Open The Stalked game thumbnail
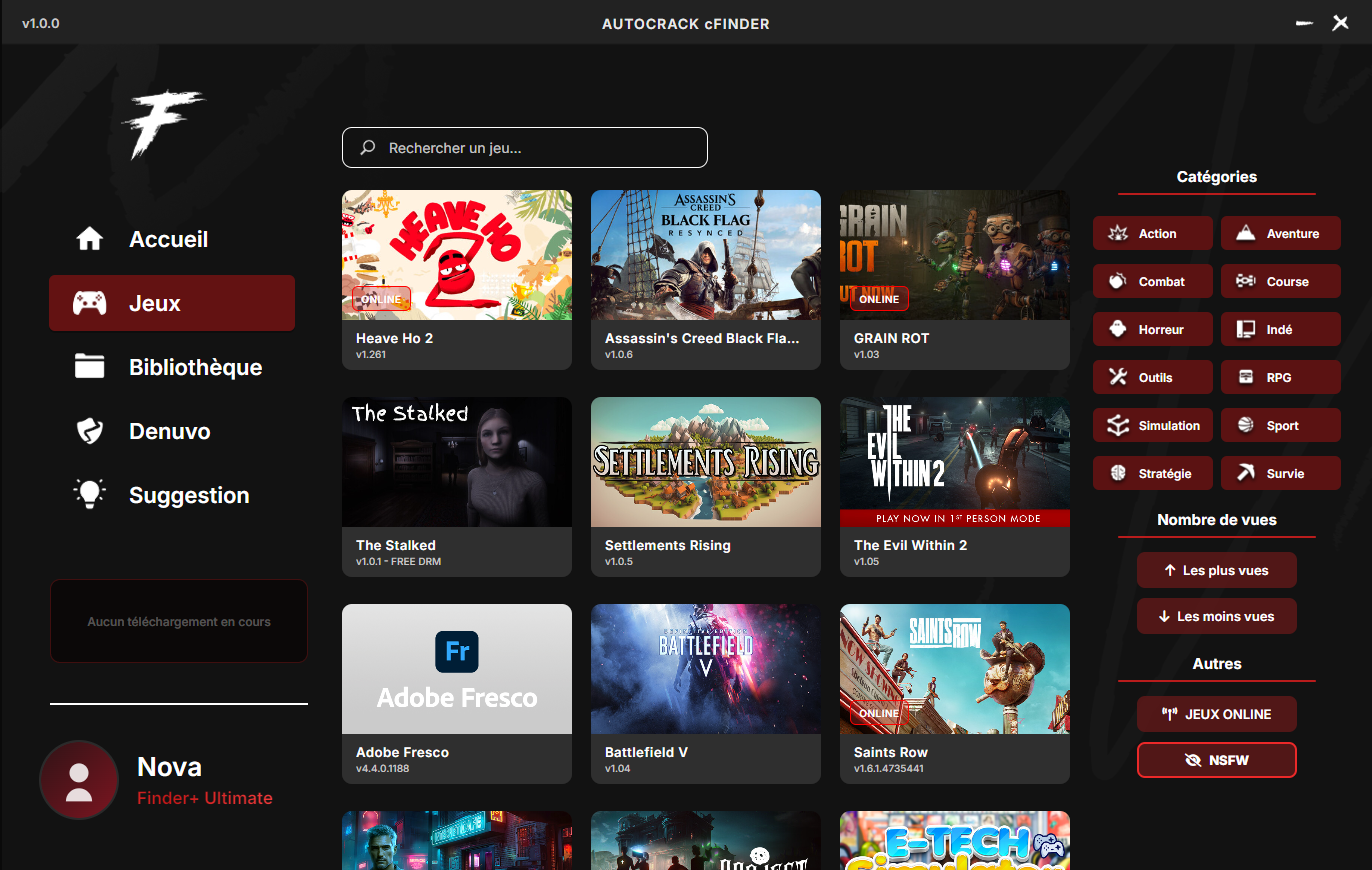Screen dimensions: 1372x870 point(457,462)
